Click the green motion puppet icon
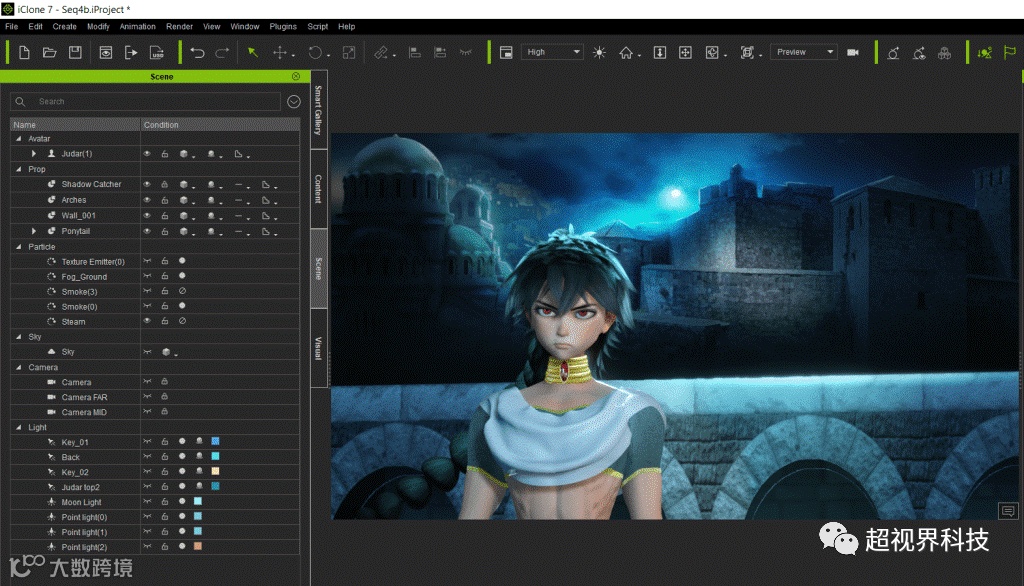Viewport: 1024px width, 586px height. [985, 52]
